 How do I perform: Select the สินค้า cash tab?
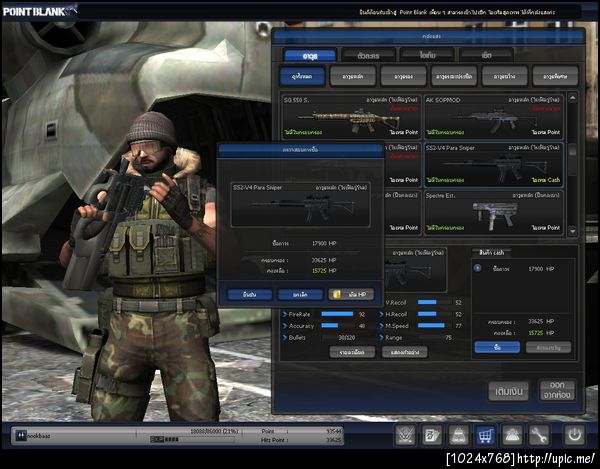pos(491,252)
